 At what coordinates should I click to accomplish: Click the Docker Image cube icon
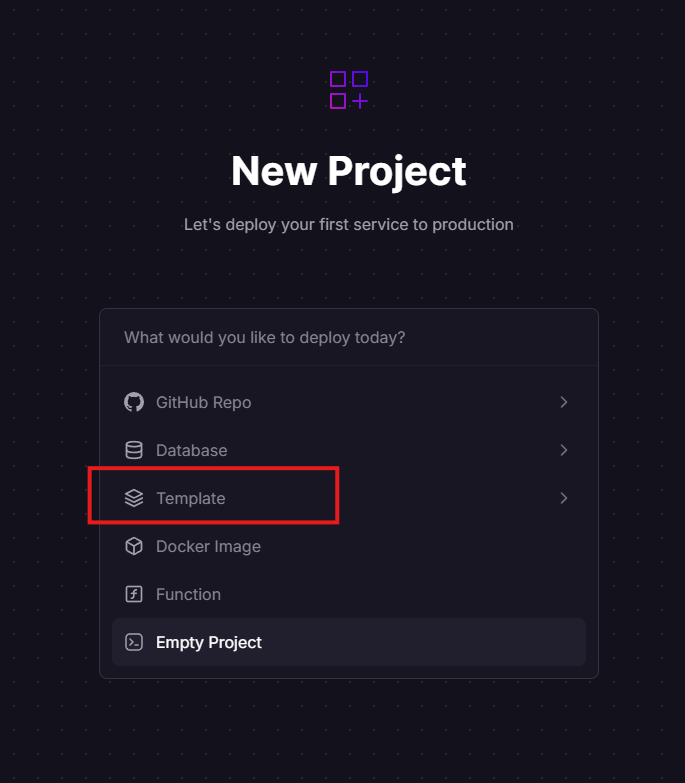134,546
